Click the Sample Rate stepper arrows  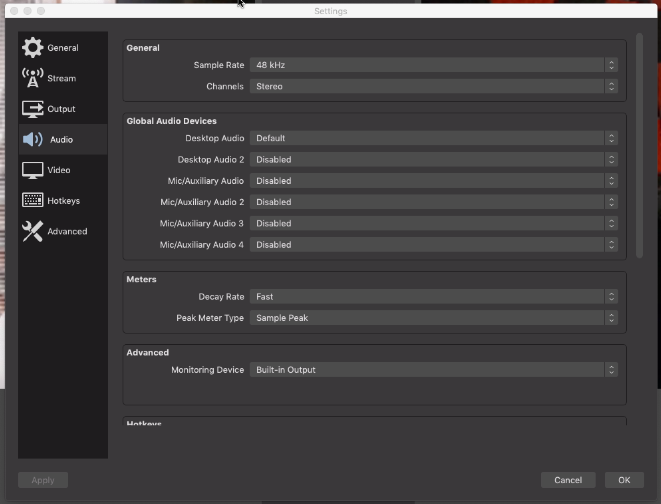[x=611, y=65]
